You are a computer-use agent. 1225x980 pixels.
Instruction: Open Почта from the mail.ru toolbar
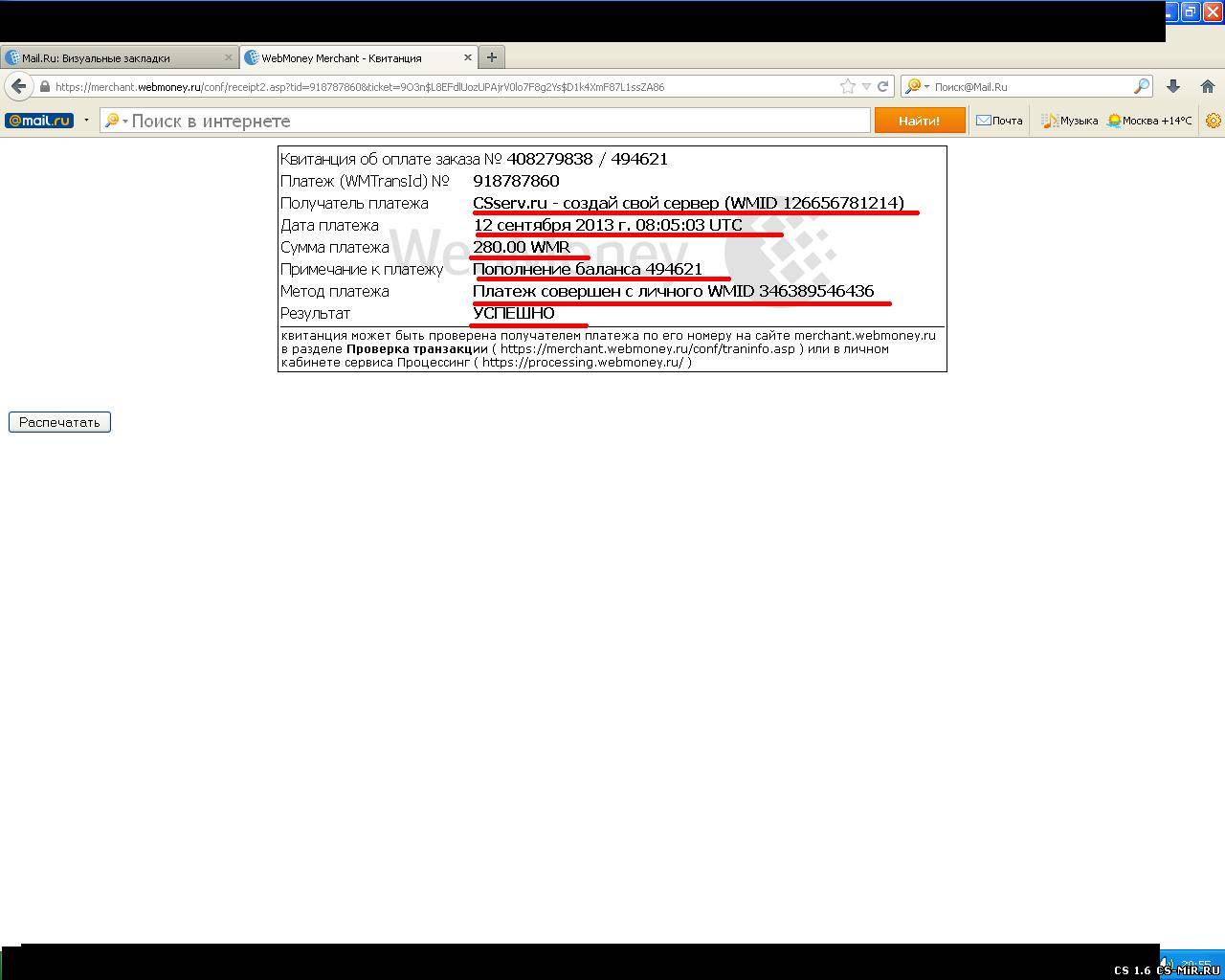[x=999, y=121]
